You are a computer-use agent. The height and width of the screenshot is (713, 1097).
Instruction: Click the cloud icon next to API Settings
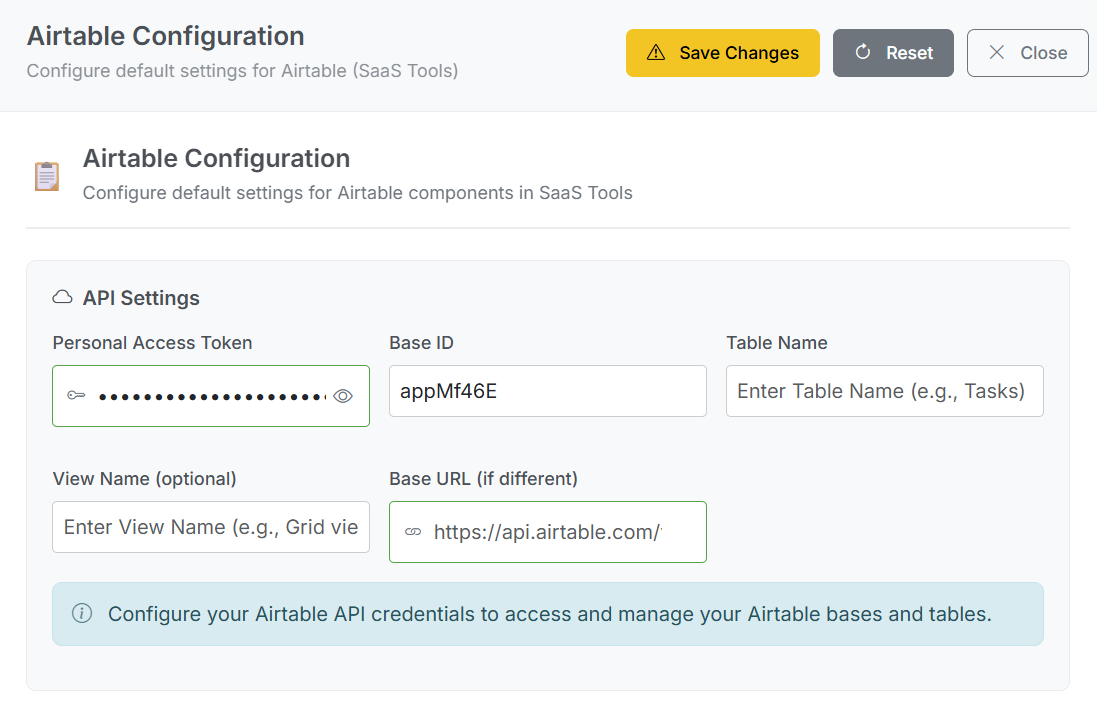(x=62, y=297)
